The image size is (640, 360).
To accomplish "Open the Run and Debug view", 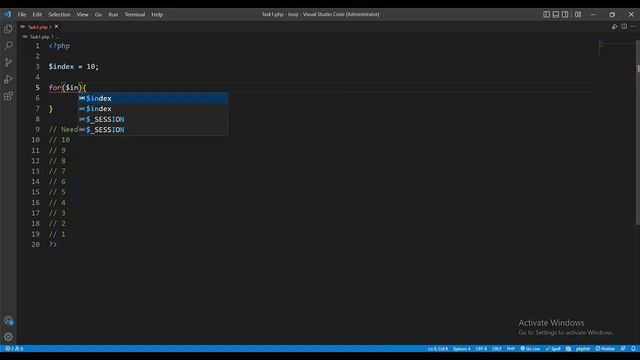I will click(x=8, y=79).
